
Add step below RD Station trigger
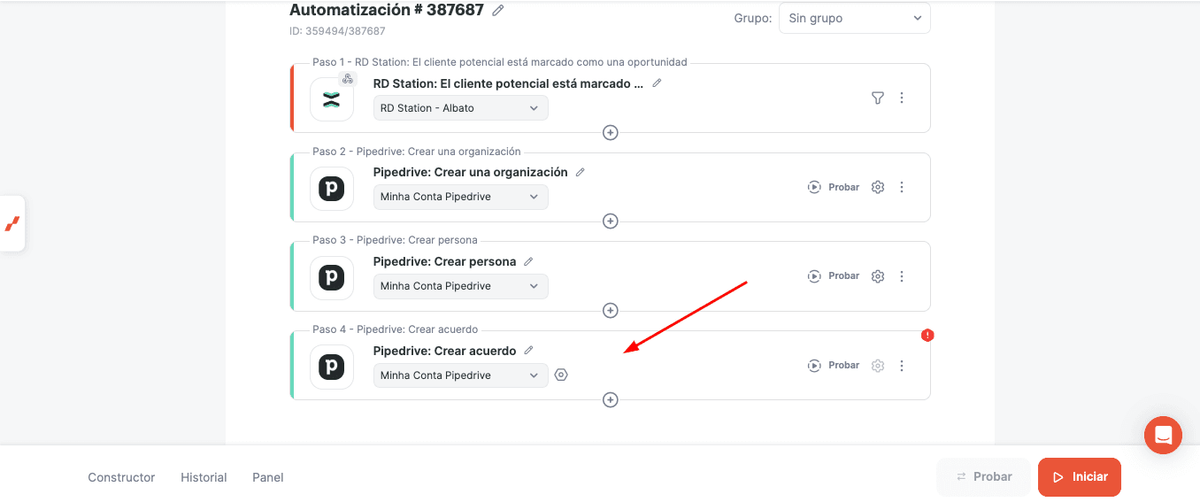(610, 133)
